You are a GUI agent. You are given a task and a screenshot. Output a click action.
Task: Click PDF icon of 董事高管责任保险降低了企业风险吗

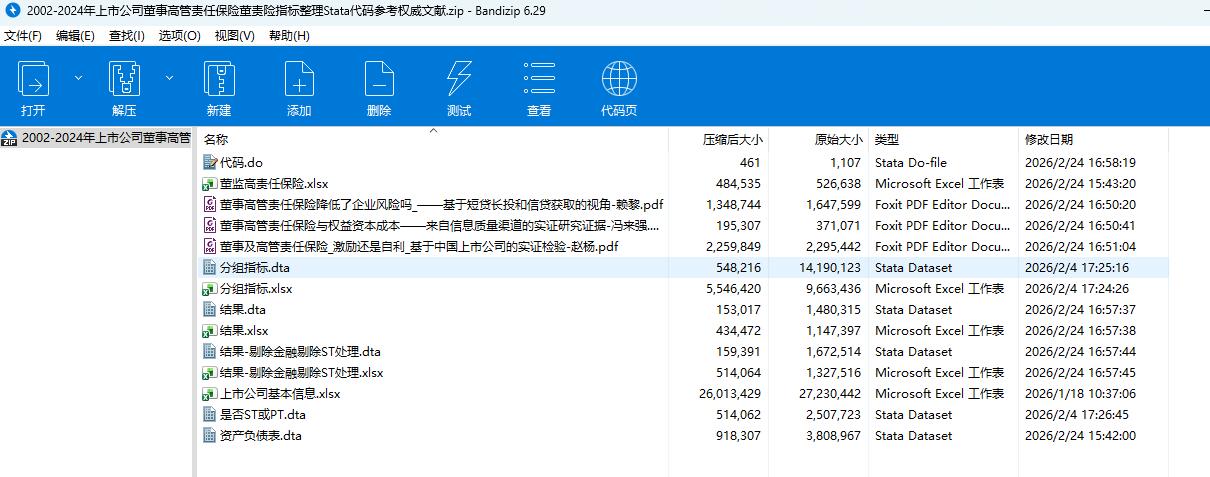click(210, 204)
